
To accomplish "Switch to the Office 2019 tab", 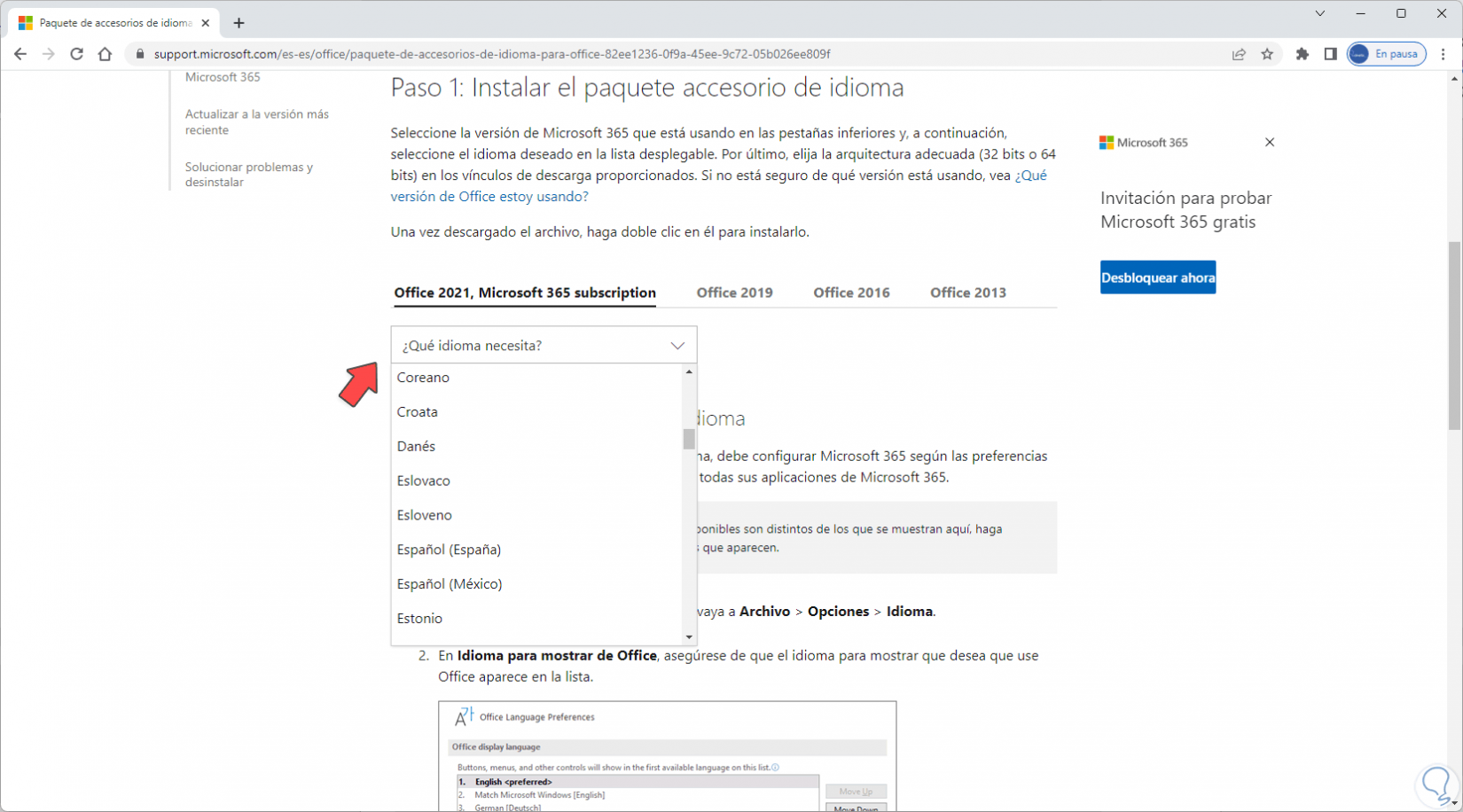I will pos(734,293).
